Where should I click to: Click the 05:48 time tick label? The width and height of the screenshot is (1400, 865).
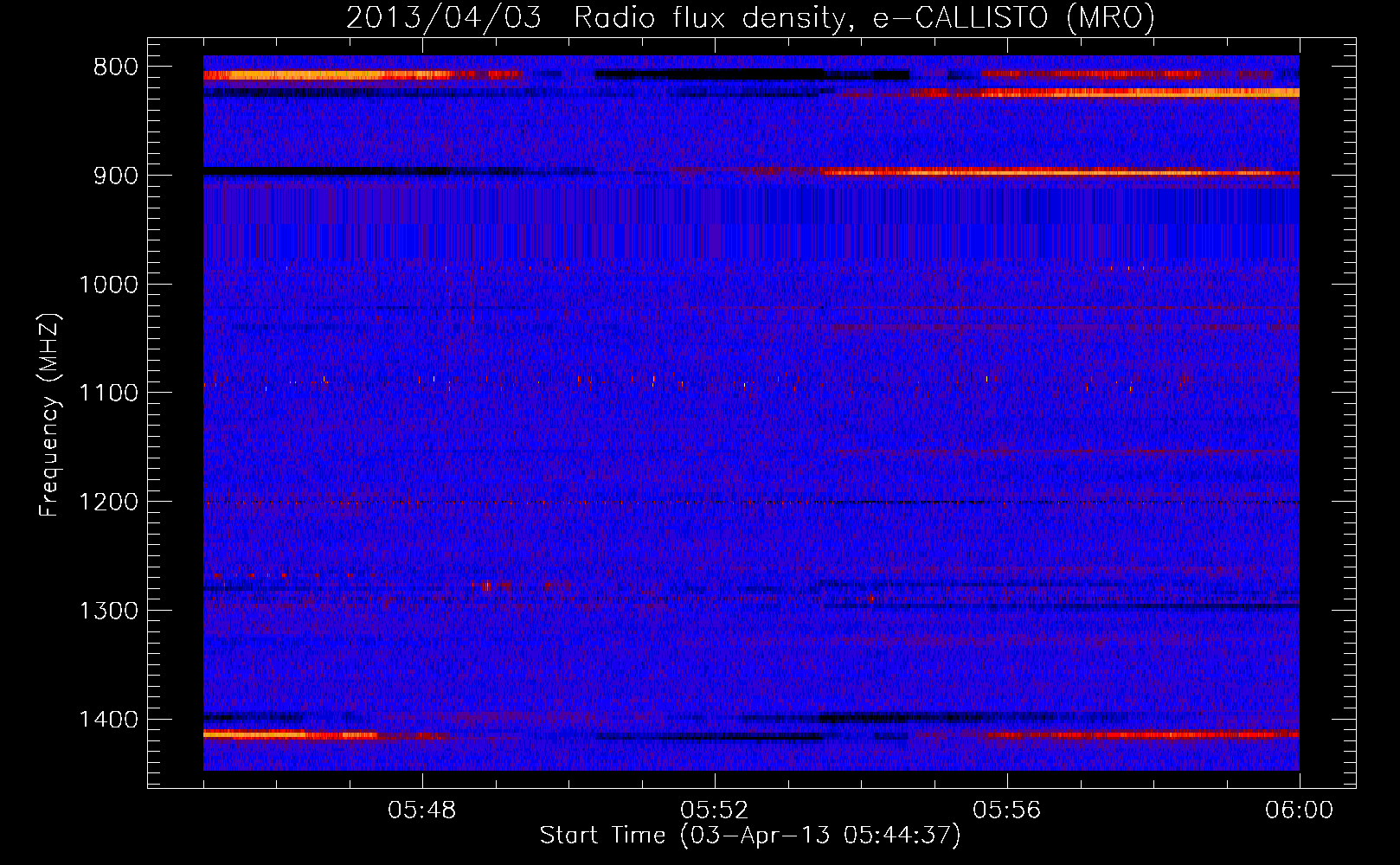click(422, 811)
